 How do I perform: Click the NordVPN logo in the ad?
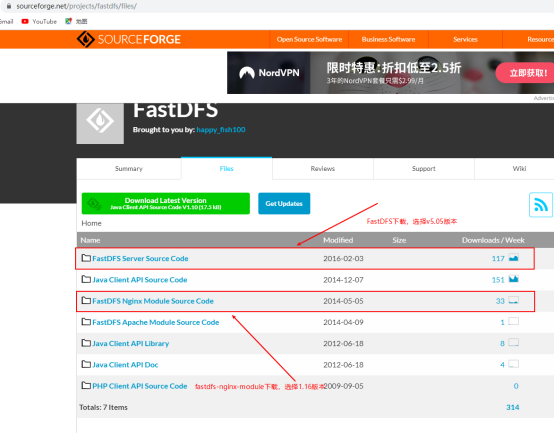(269, 73)
